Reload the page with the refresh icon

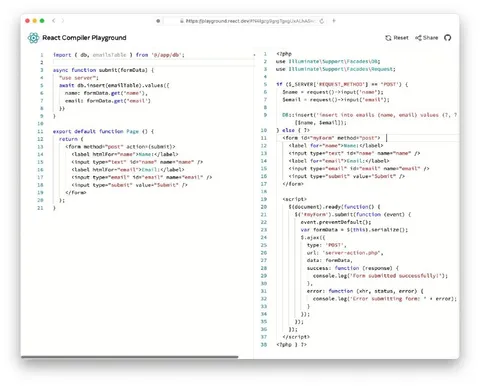322,21
